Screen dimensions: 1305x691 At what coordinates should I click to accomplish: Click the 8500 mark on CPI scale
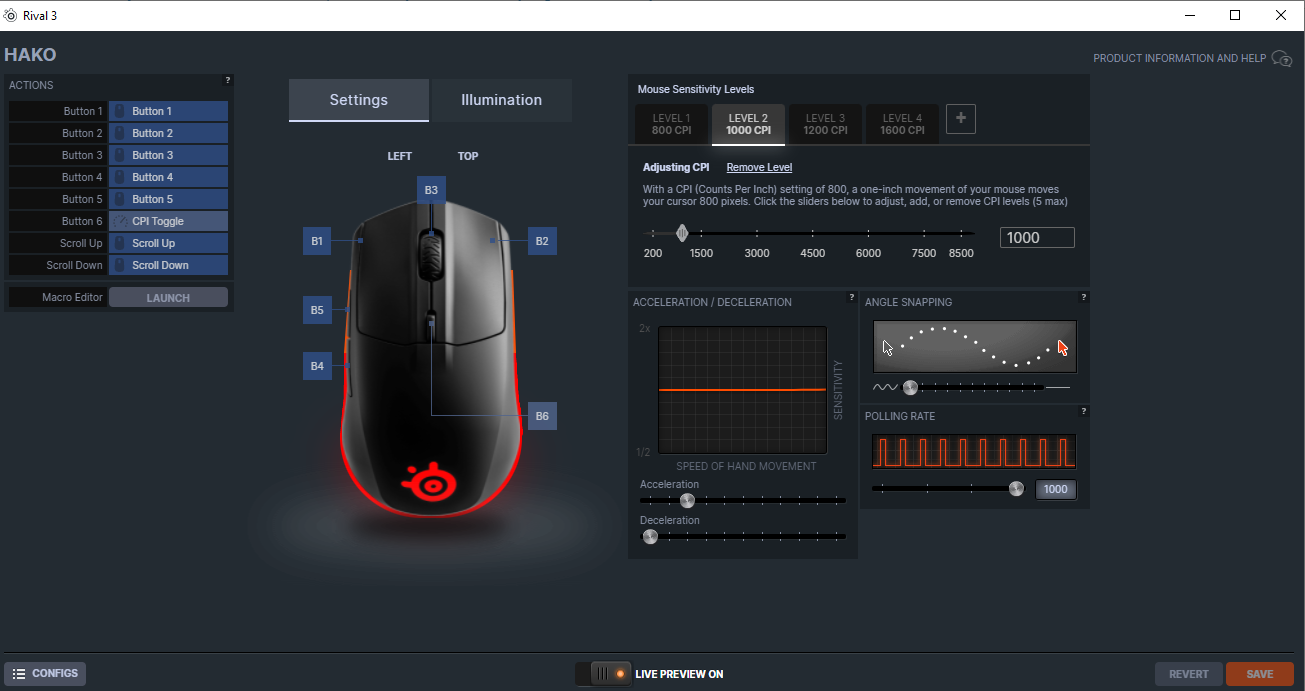961,253
